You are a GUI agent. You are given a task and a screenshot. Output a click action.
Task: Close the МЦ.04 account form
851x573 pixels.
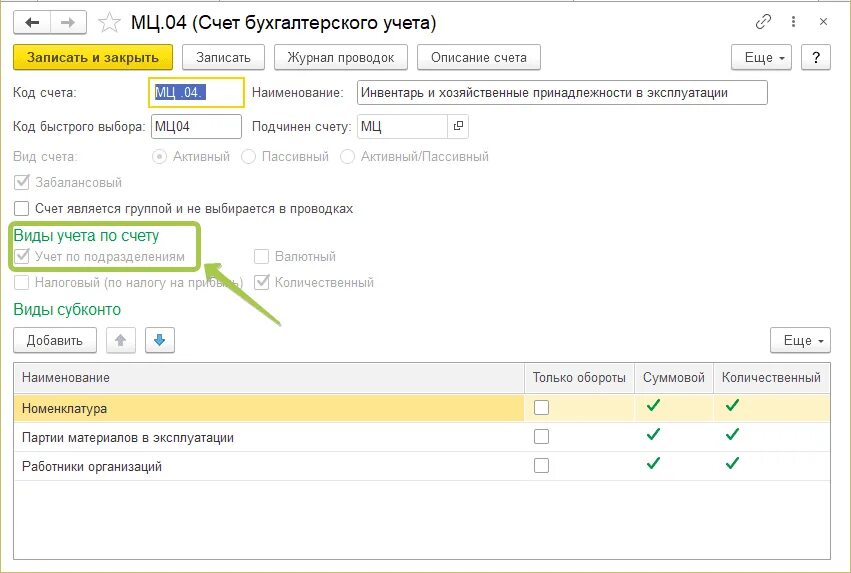823,22
